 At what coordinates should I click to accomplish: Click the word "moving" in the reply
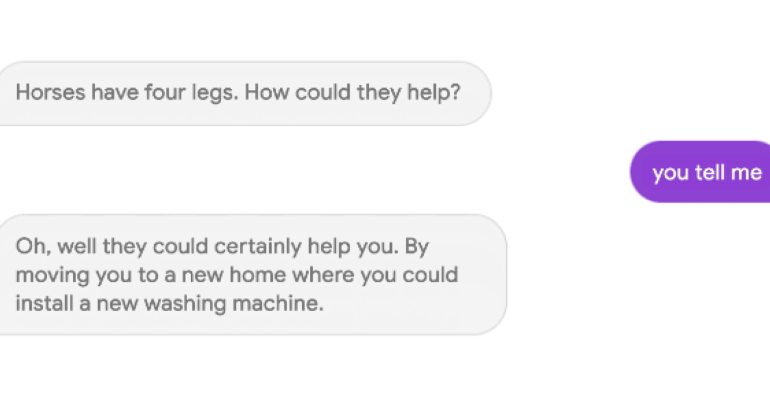(52, 275)
